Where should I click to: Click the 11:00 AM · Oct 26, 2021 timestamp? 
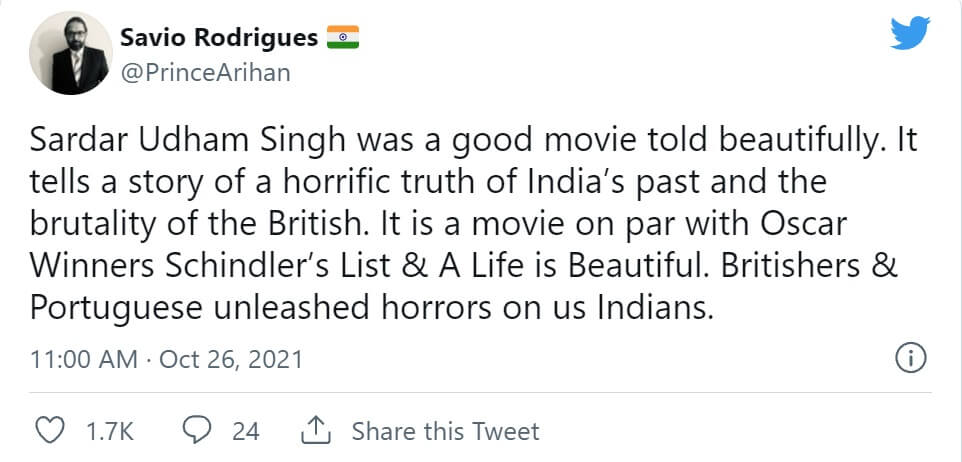(x=166, y=359)
